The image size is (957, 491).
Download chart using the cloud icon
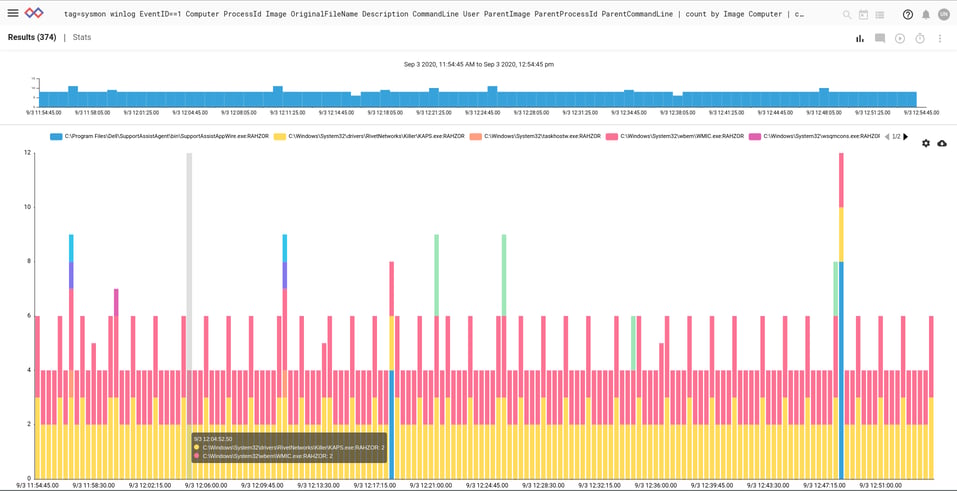click(941, 143)
